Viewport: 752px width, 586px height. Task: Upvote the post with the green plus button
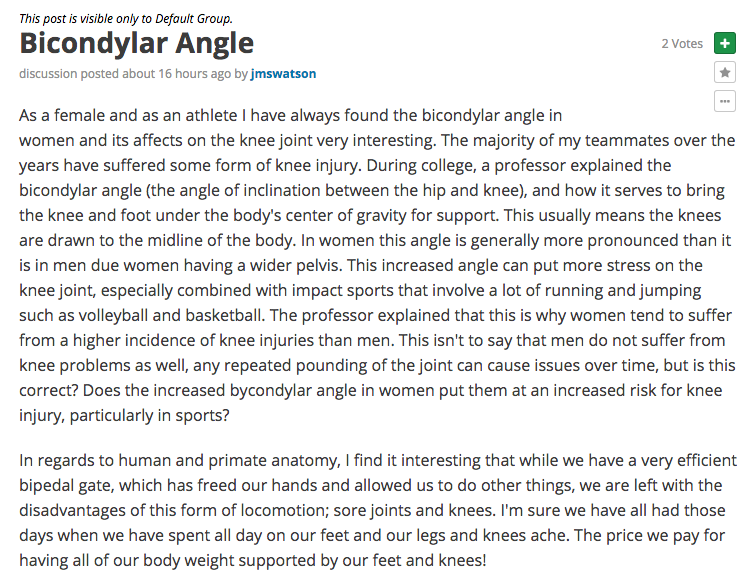point(725,43)
